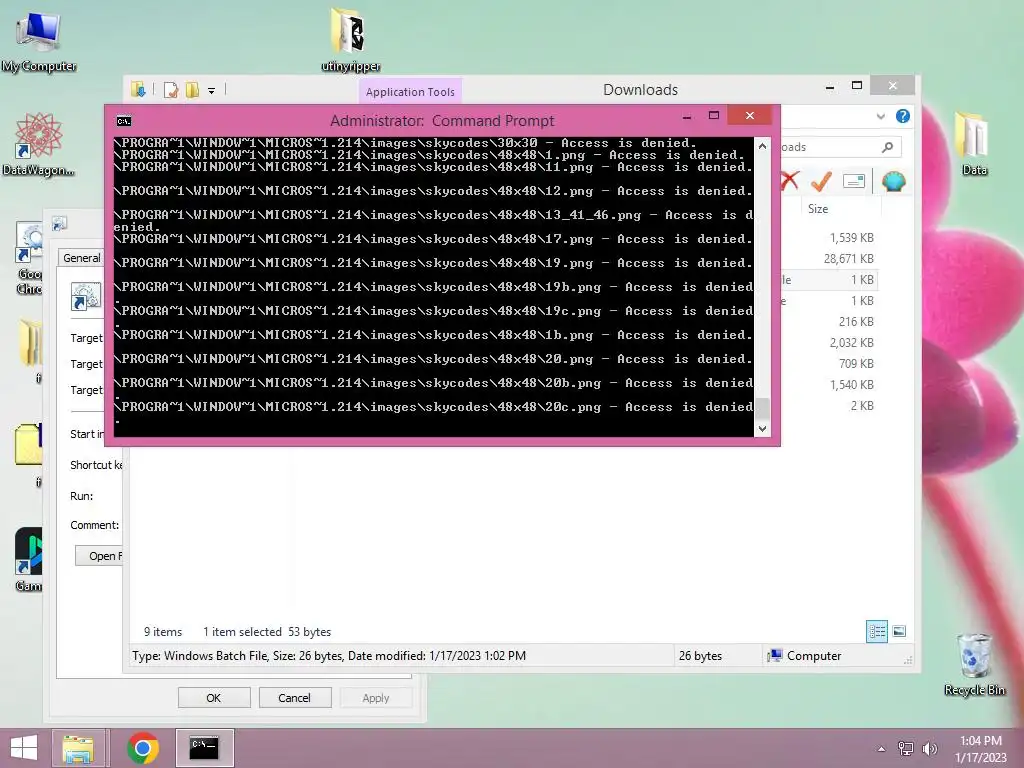The image size is (1024, 768).
Task: Expand the Explorer ribbon using the chevron
Action: (x=880, y=116)
